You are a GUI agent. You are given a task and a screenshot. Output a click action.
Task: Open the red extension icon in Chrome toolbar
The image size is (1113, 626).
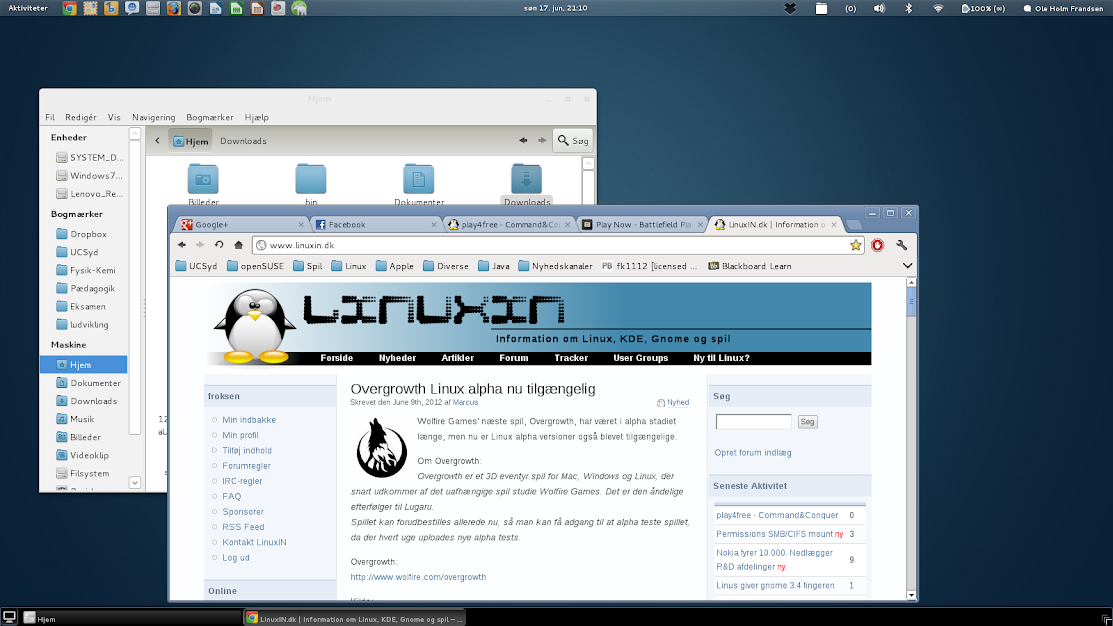point(877,245)
